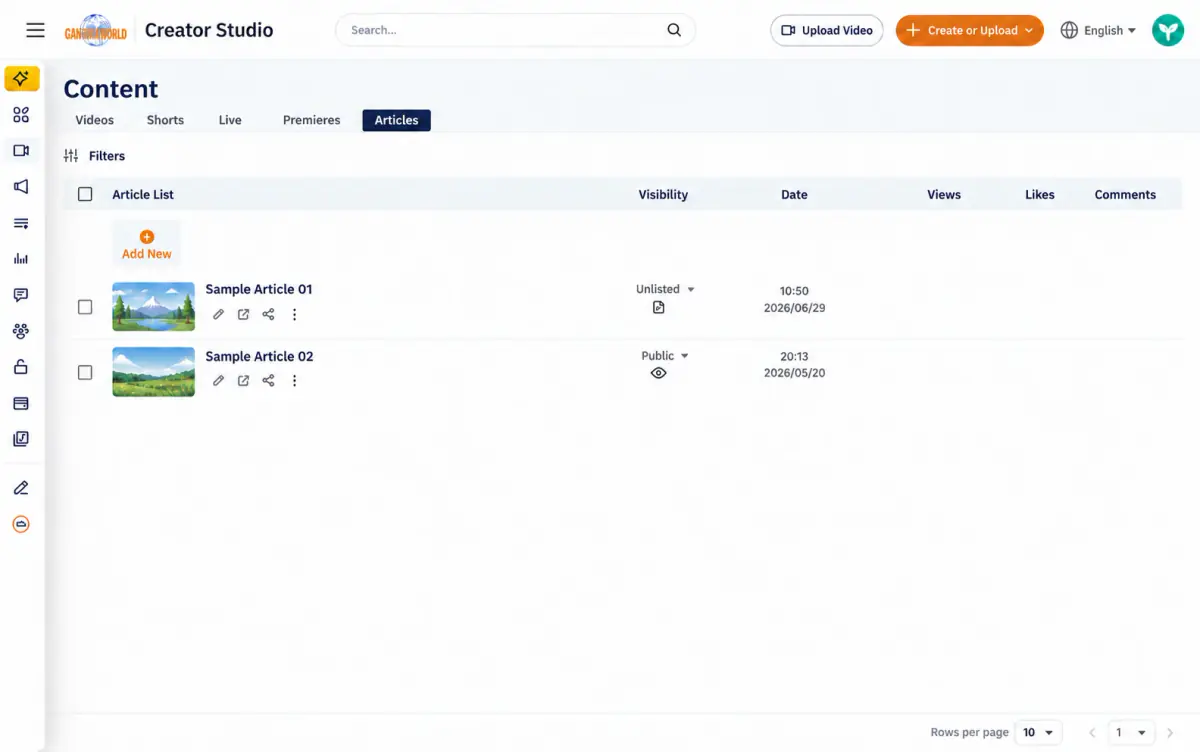1200x752 pixels.
Task: Share Sample Article 01
Action: coord(268,314)
